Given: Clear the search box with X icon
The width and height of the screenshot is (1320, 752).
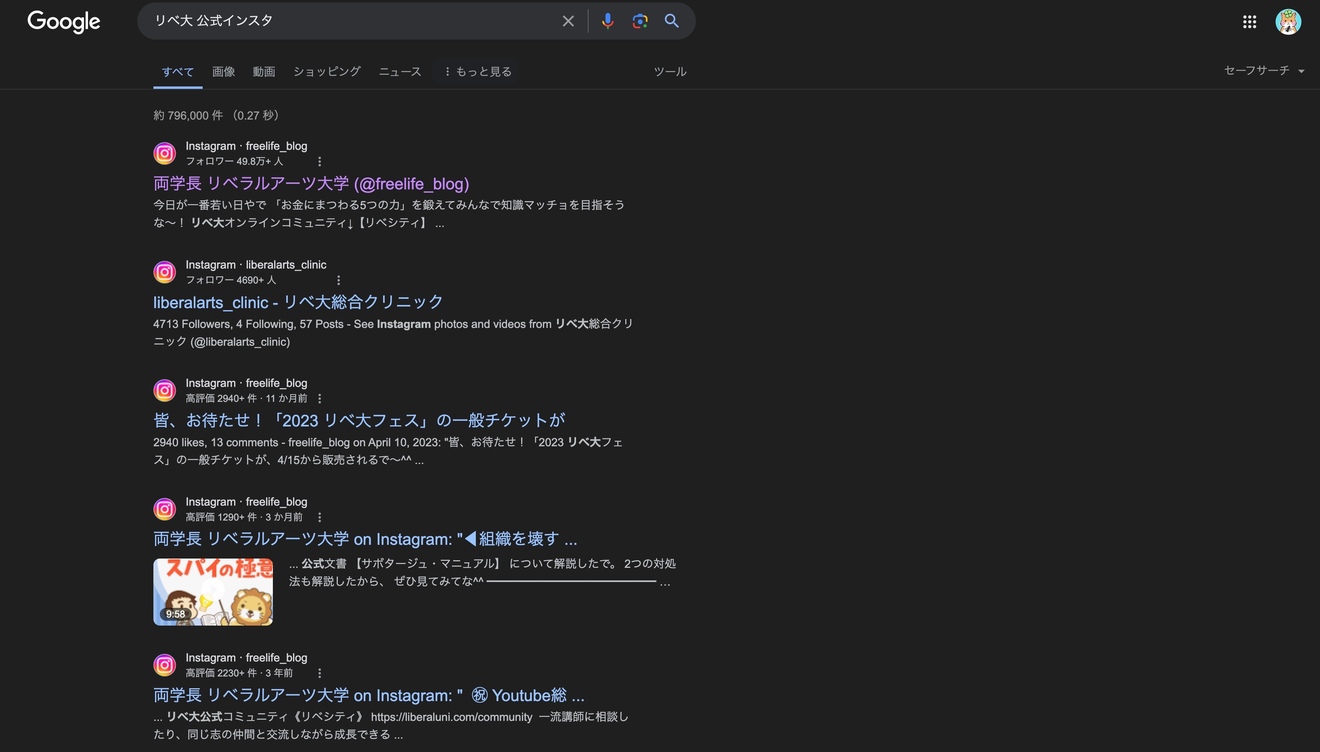Looking at the screenshot, I should 568,21.
